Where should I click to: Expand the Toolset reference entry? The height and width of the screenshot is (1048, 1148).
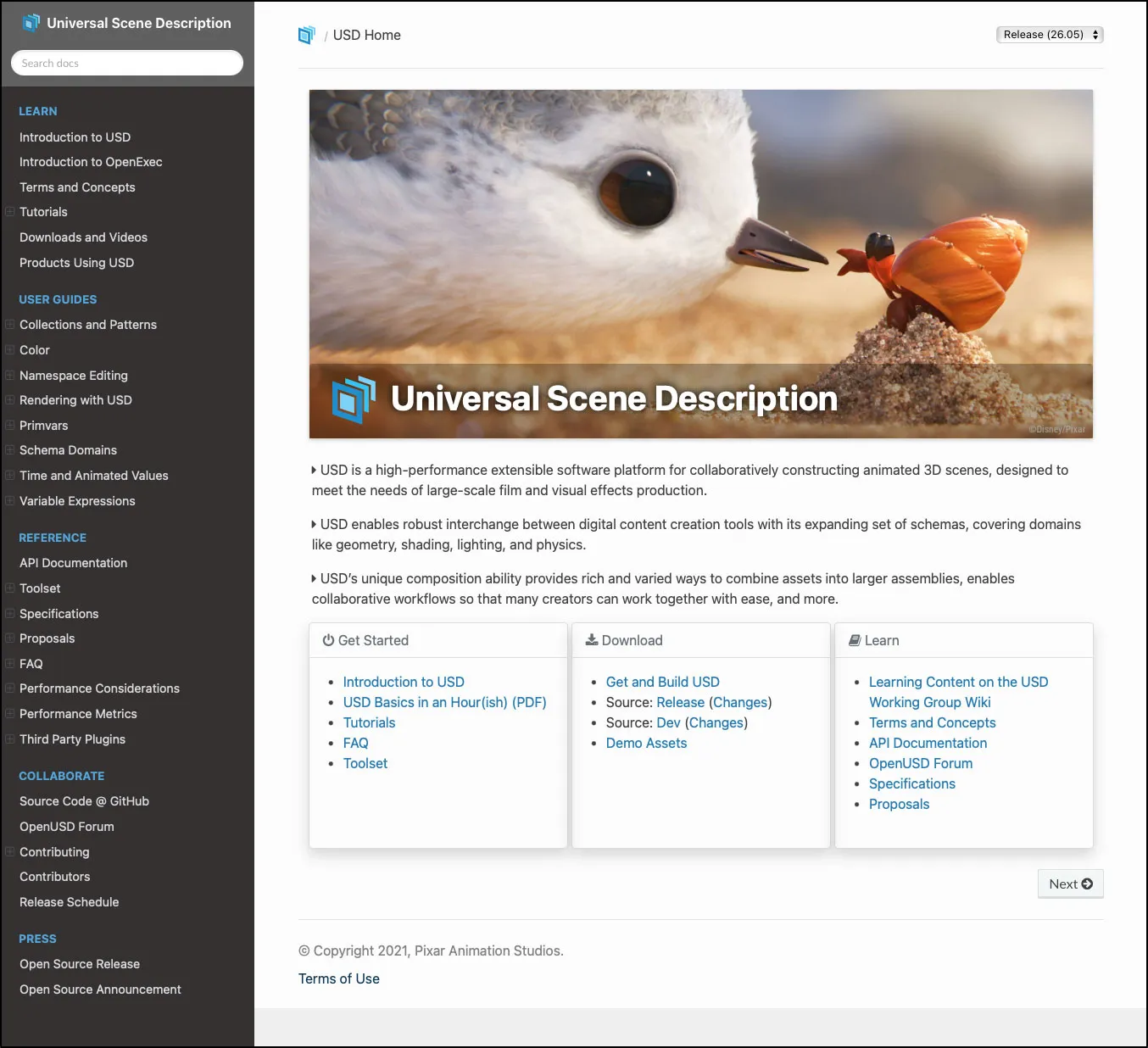(9, 588)
